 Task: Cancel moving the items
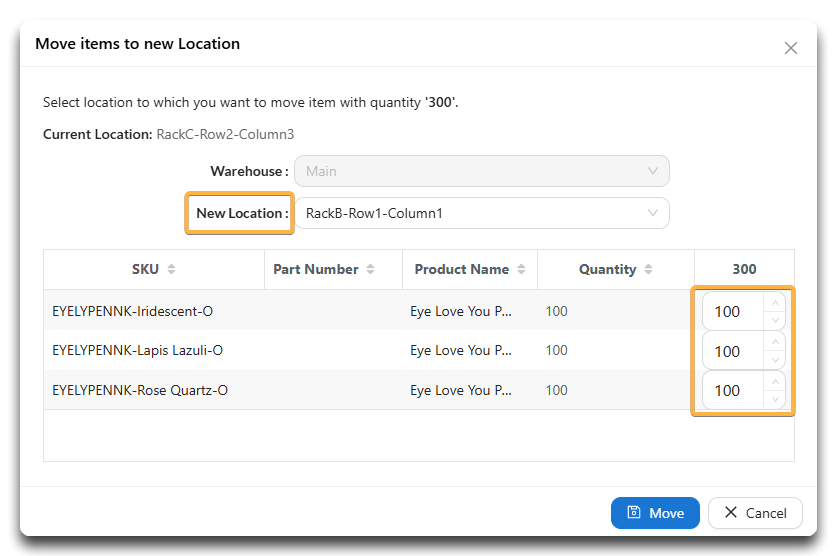tap(755, 513)
